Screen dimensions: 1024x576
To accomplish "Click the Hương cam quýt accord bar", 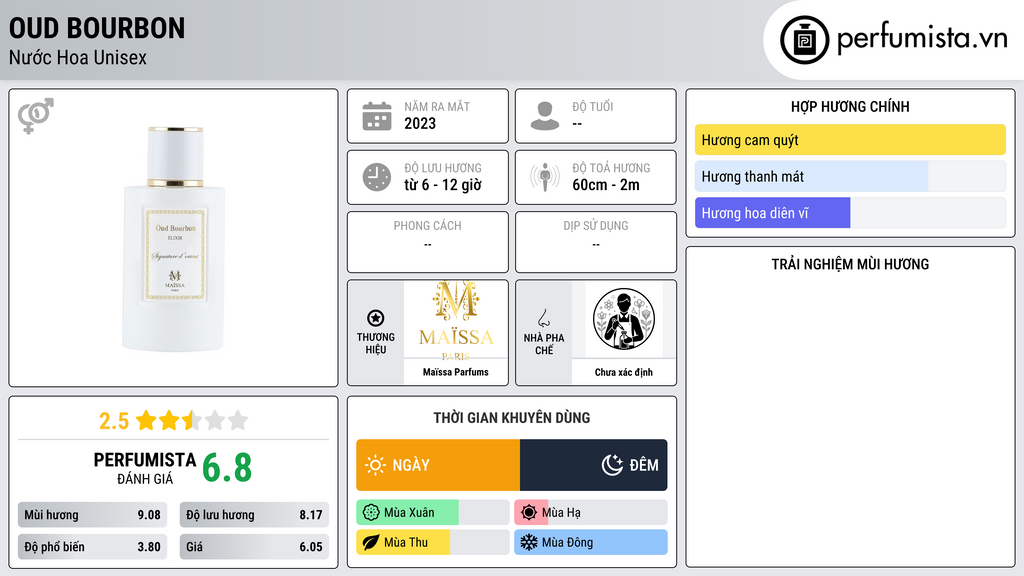I will [x=850, y=140].
